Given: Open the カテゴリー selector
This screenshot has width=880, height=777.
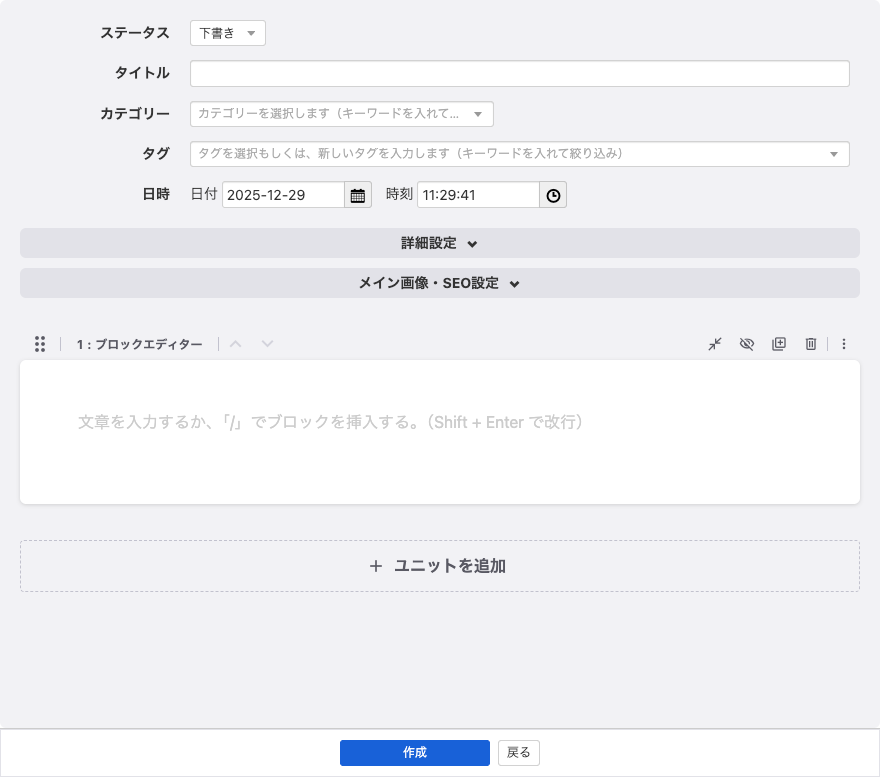Looking at the screenshot, I should click(x=342, y=114).
